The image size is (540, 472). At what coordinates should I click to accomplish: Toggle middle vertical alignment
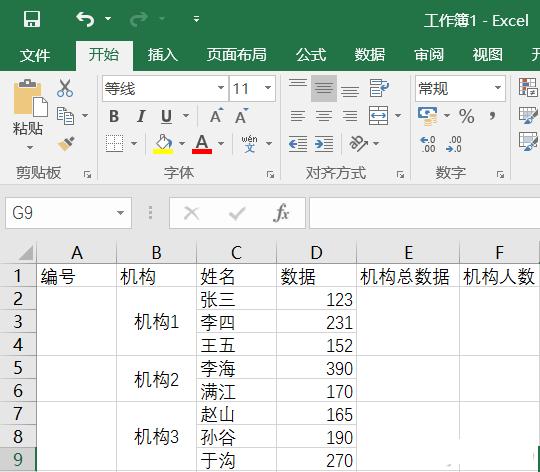point(324,88)
